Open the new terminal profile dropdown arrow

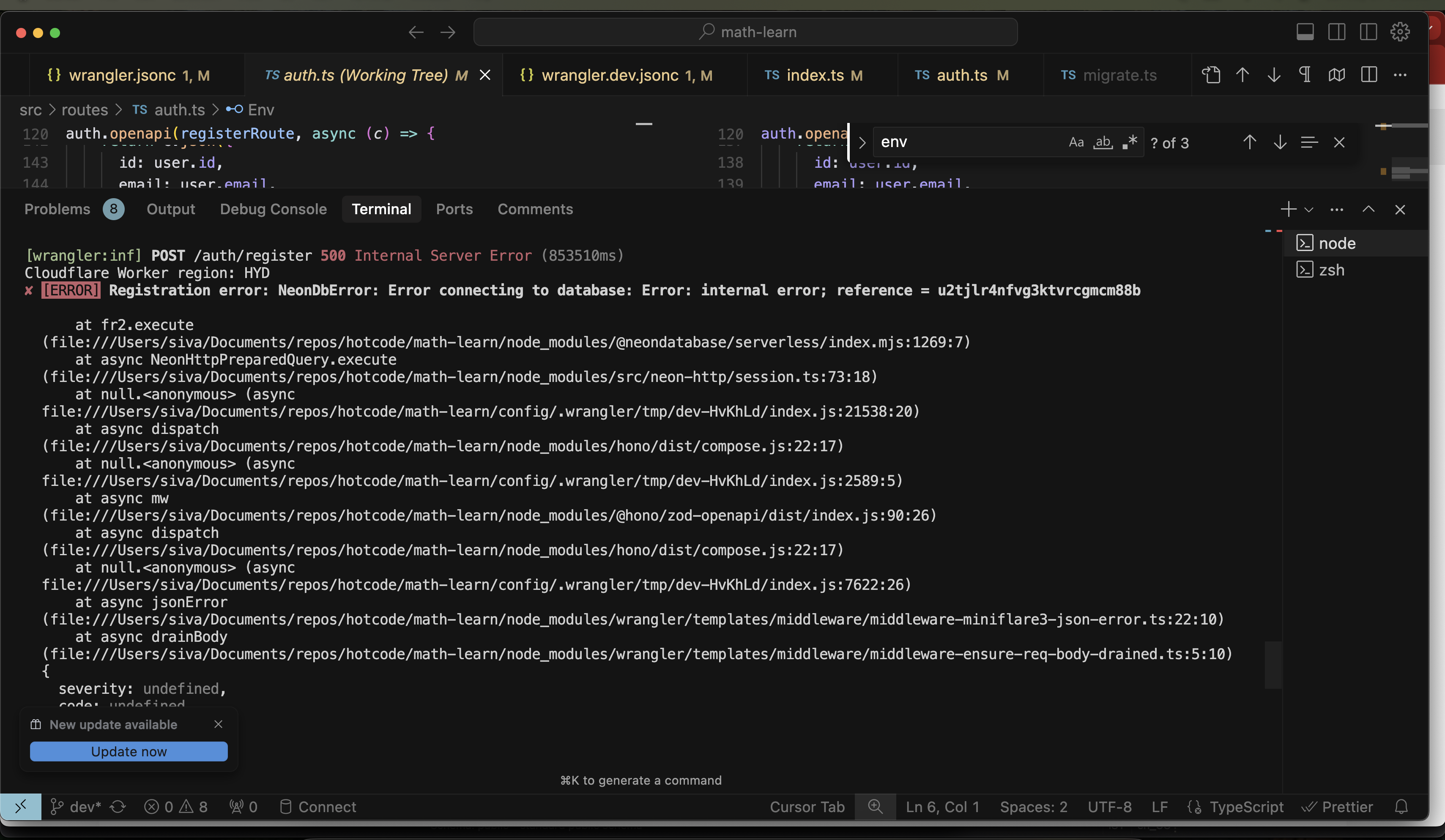1308,210
